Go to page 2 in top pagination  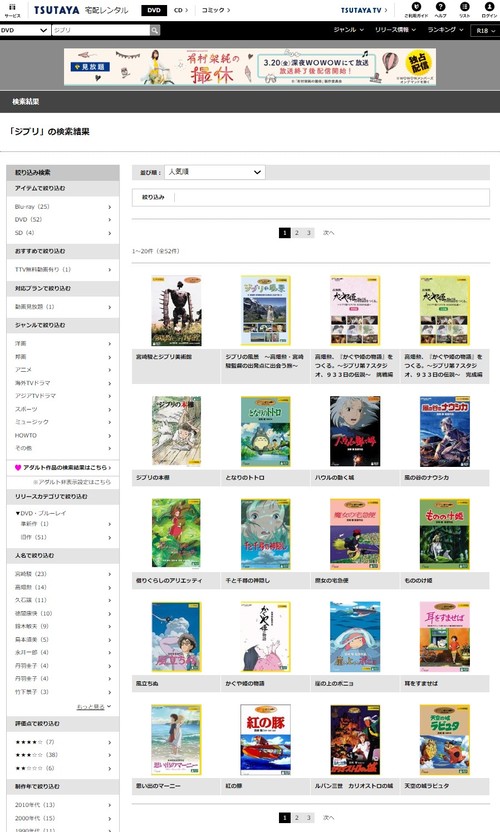[x=297, y=232]
